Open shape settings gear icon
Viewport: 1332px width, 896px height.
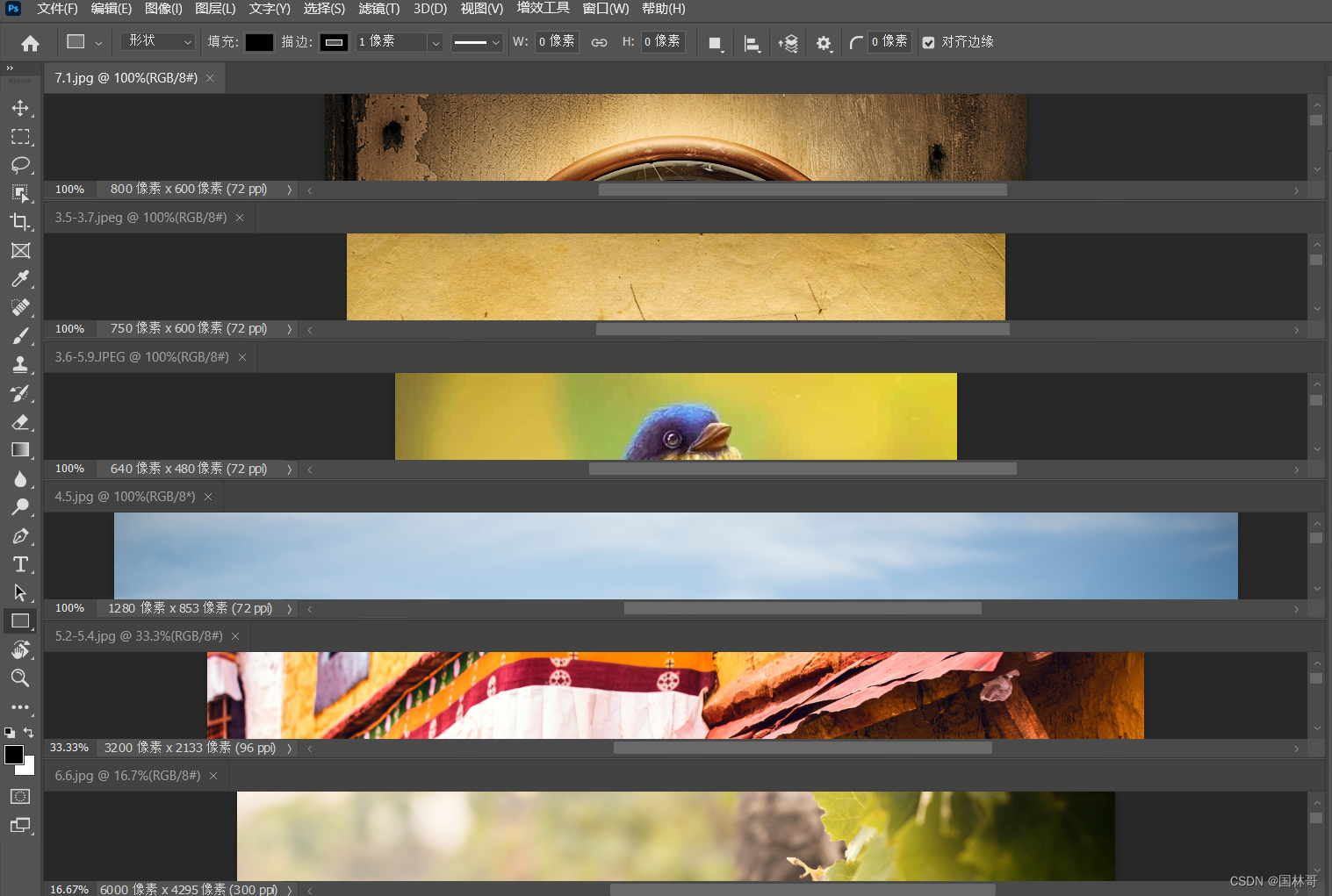pyautogui.click(x=824, y=43)
